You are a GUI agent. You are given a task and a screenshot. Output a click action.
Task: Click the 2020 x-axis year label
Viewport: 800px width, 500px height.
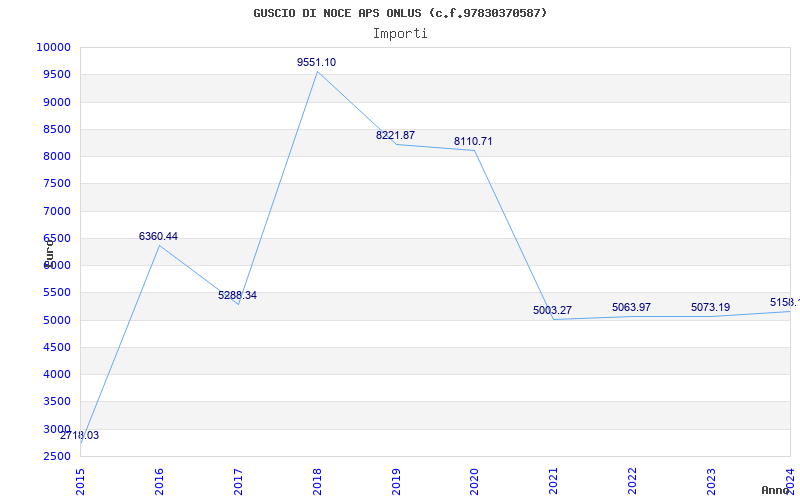coord(474,481)
